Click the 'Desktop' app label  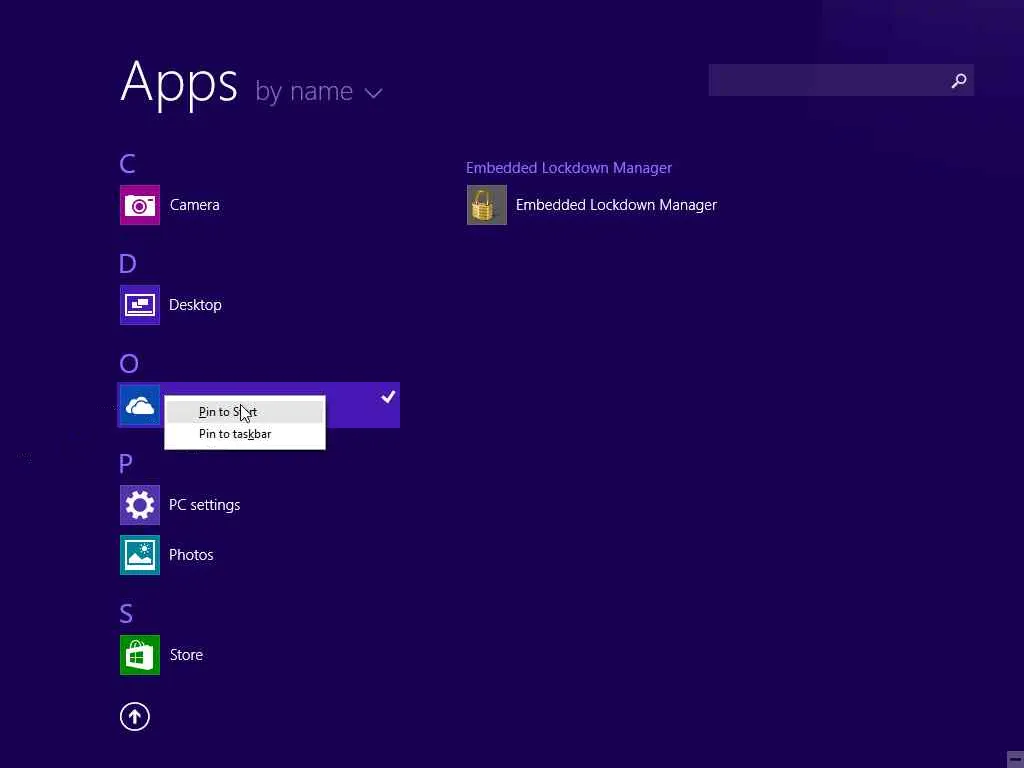click(x=195, y=305)
